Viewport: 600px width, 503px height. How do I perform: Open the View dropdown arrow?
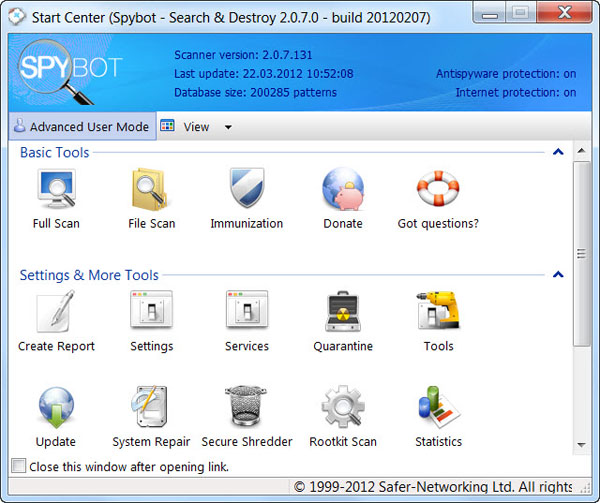(x=228, y=127)
